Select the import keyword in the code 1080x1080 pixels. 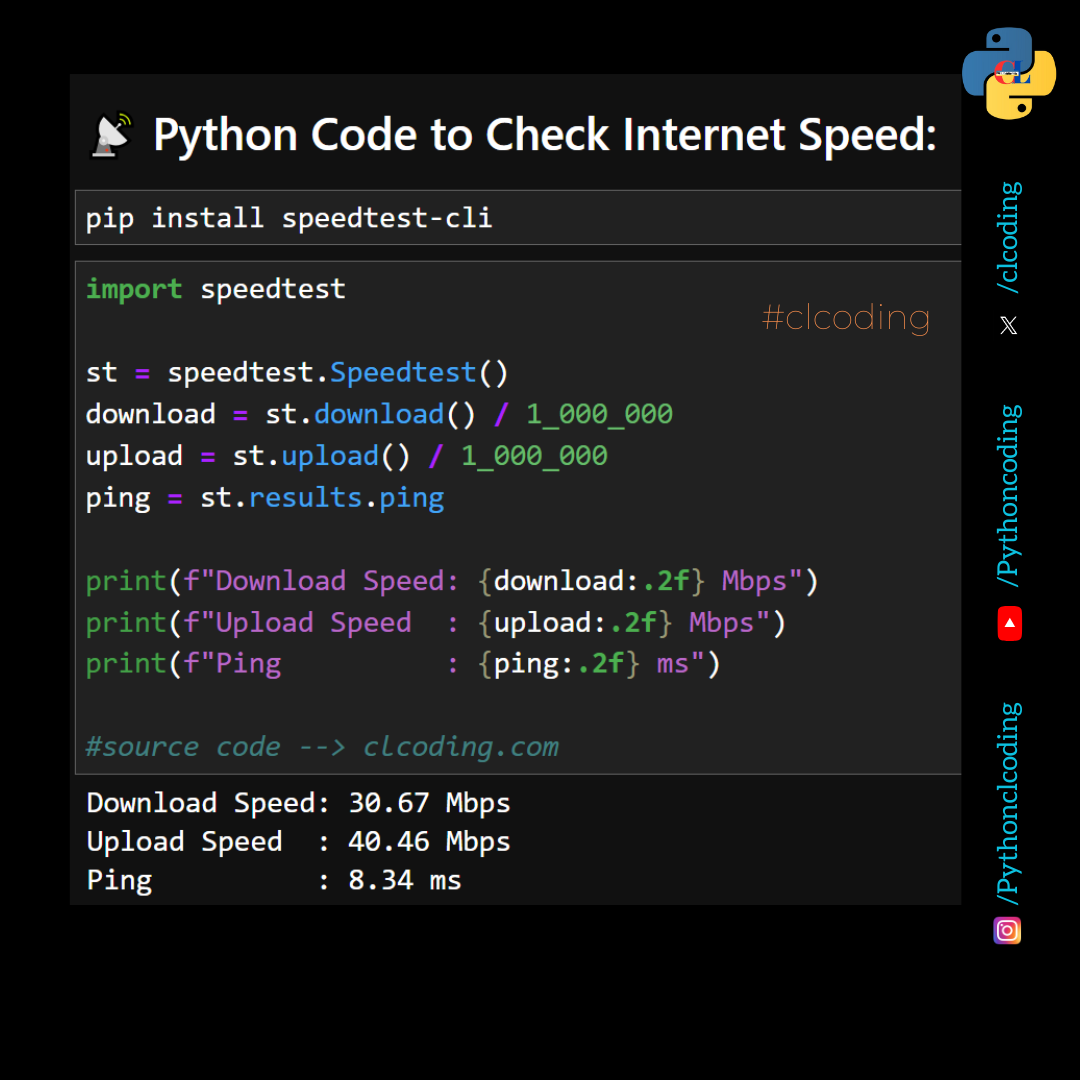point(133,288)
